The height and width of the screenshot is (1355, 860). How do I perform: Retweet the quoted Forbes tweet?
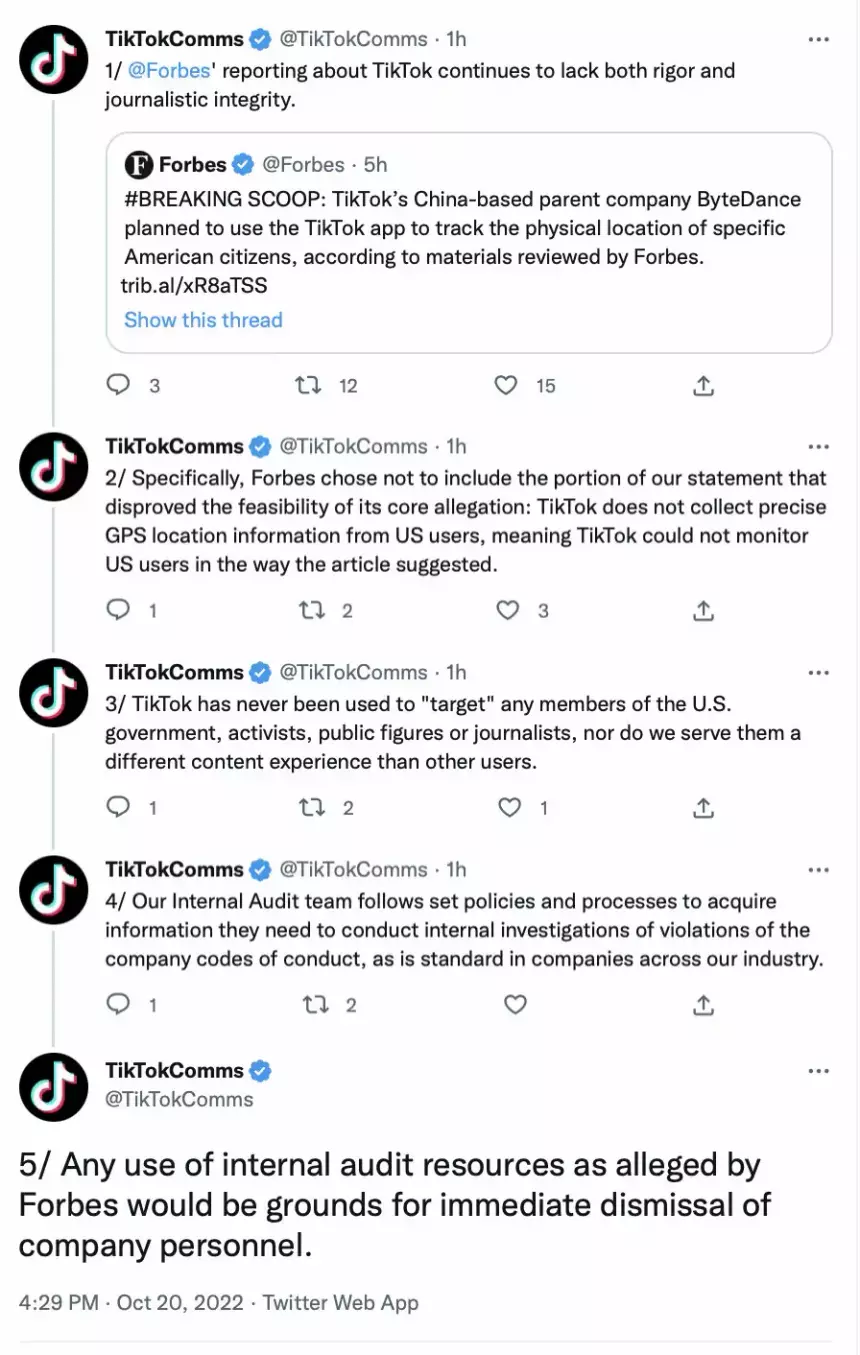[x=311, y=385]
